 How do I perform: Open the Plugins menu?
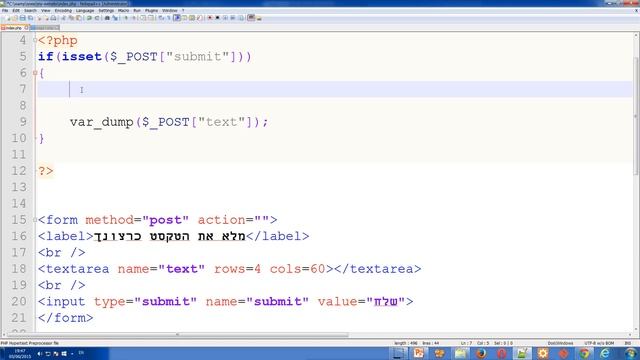151,11
